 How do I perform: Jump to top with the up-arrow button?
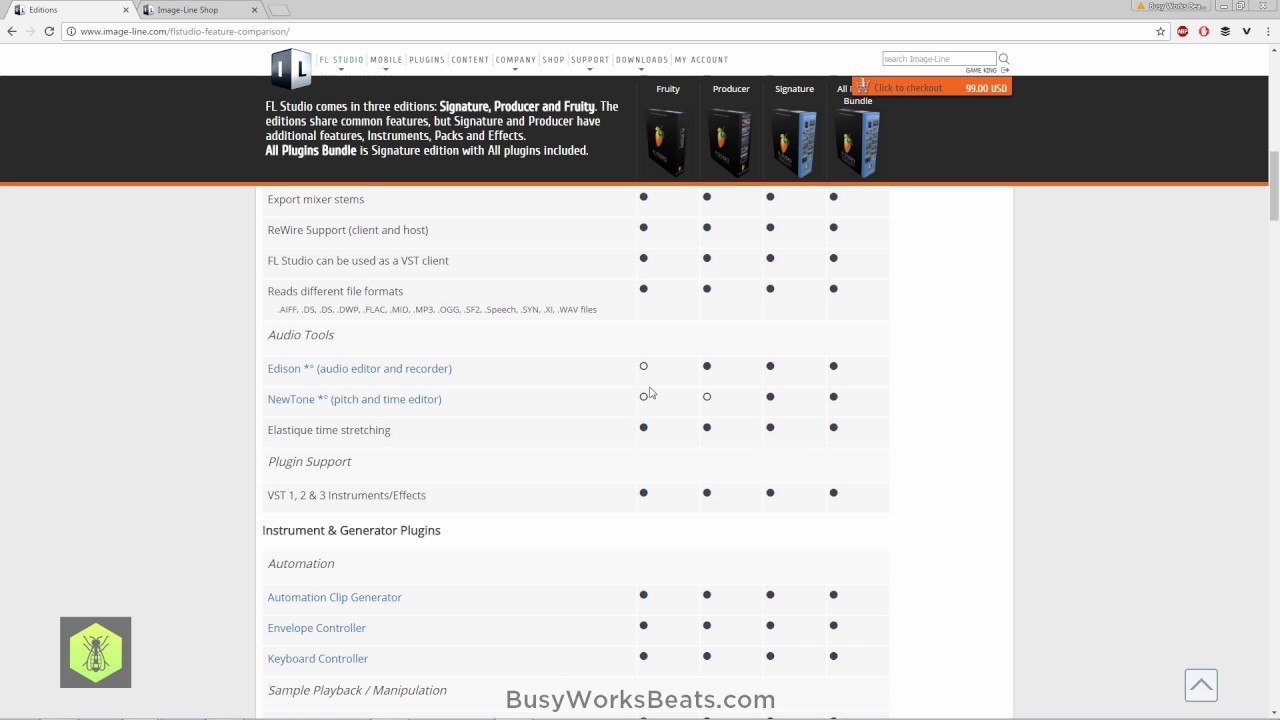click(x=1201, y=685)
